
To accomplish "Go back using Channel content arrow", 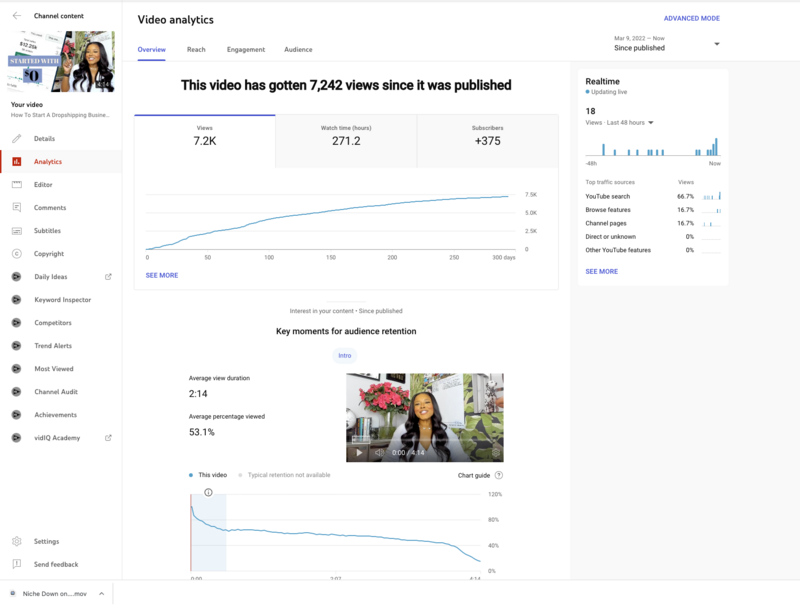I will tap(17, 16).
